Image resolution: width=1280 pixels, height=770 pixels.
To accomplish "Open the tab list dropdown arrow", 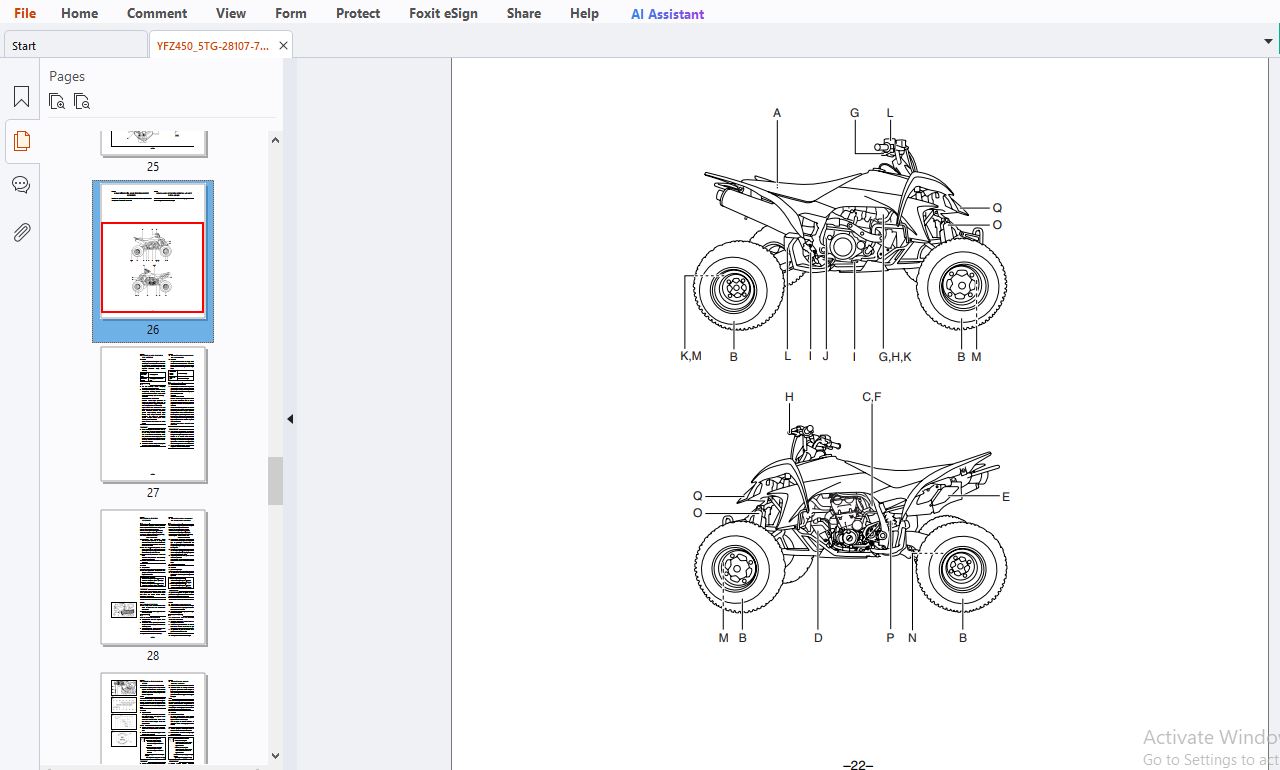I will tap(1269, 41).
